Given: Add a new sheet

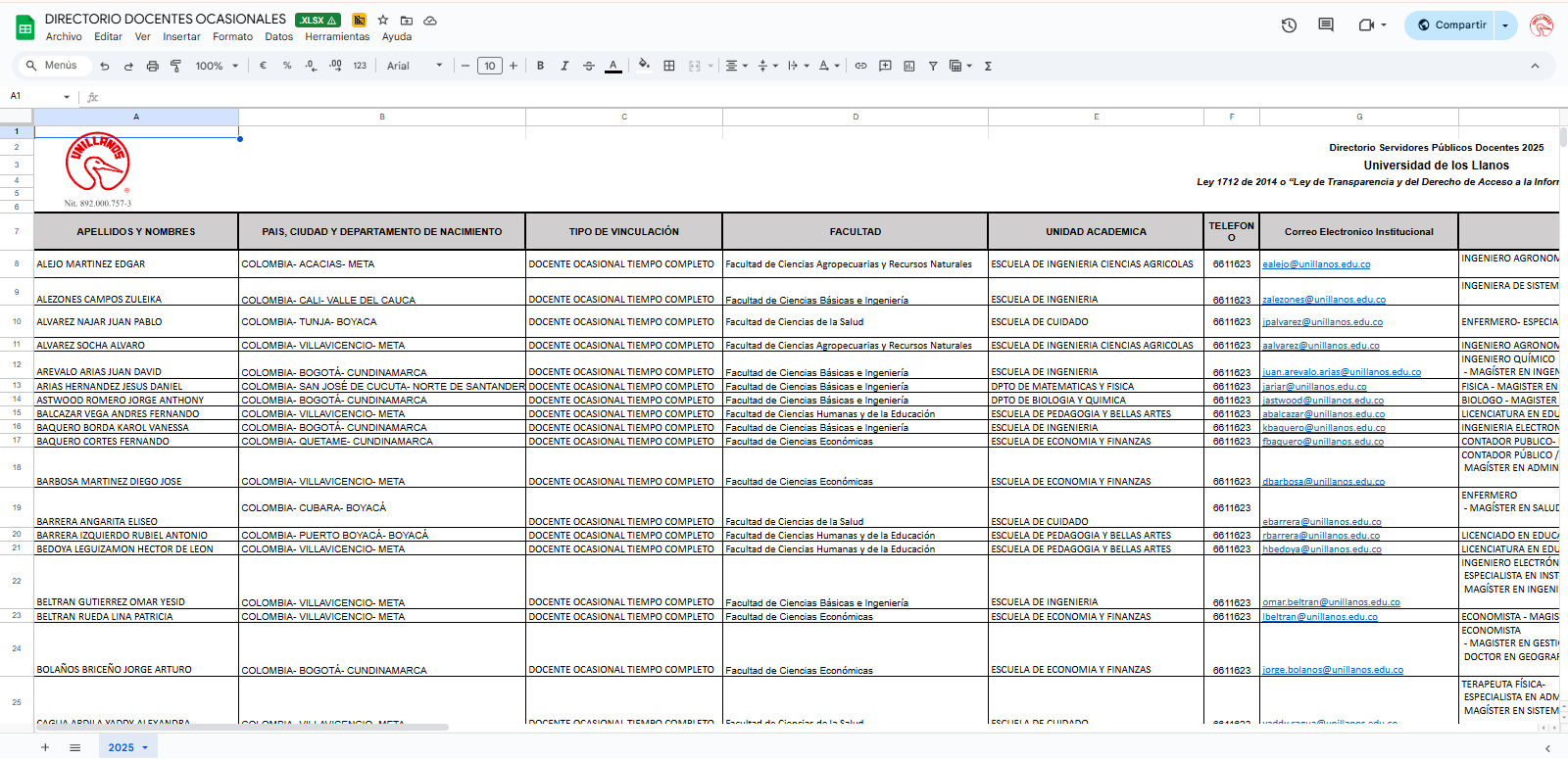Looking at the screenshot, I should 44,747.
